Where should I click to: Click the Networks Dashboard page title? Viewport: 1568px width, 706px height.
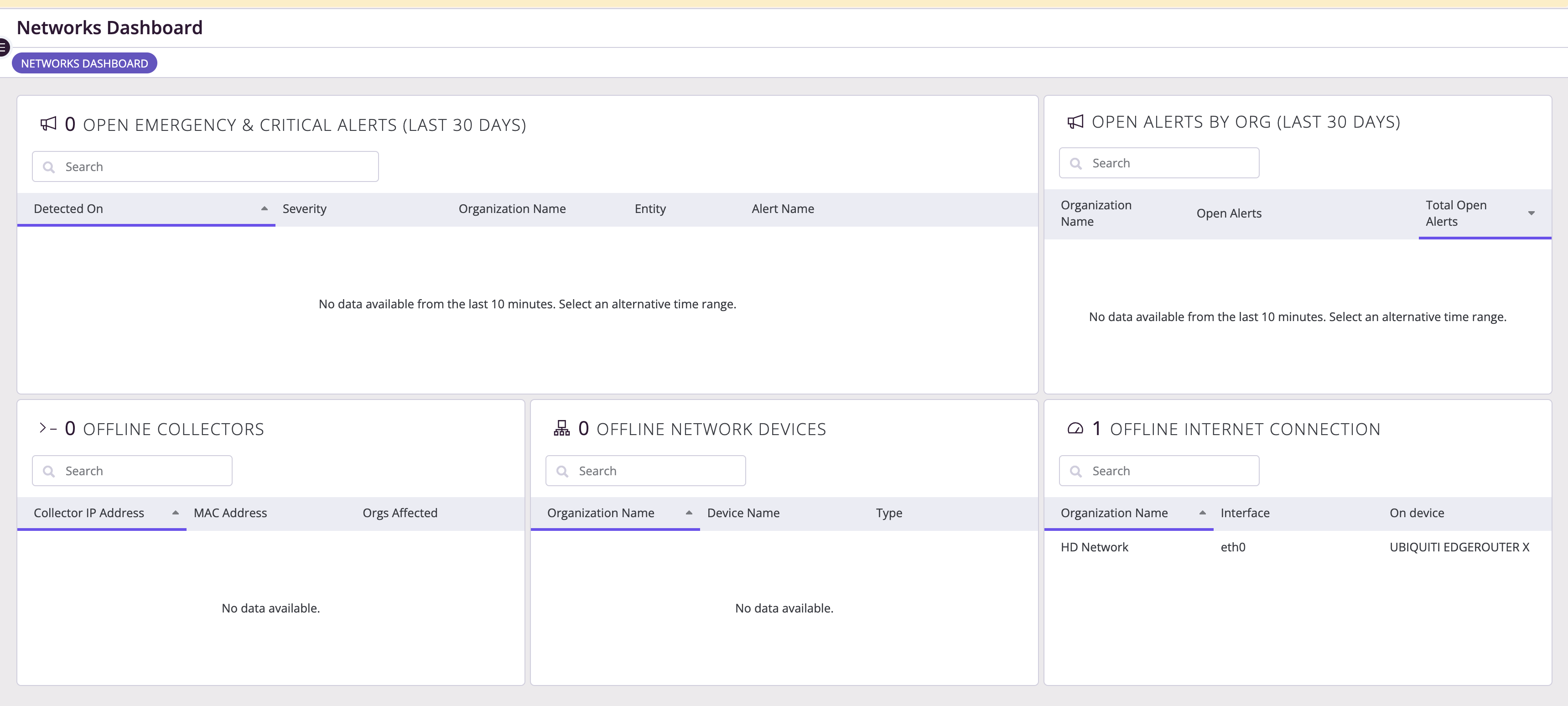point(109,27)
